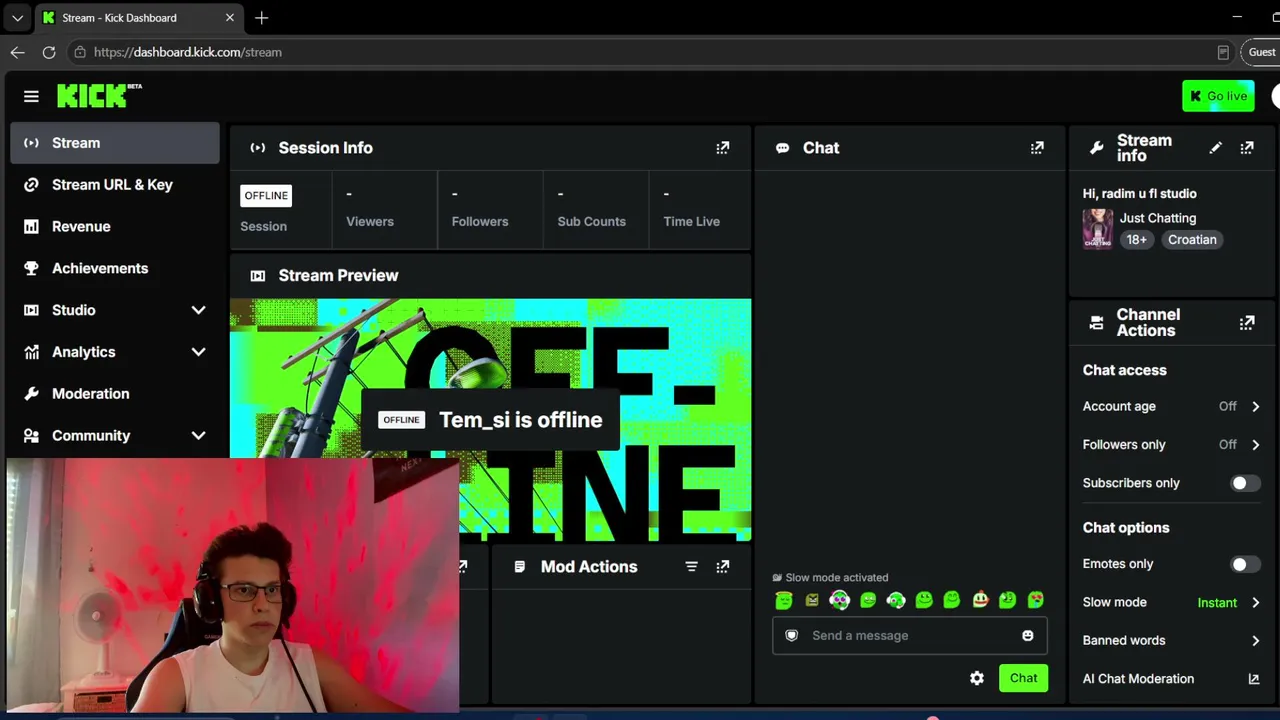Click the 'Slow mode activated' notice

(830, 578)
